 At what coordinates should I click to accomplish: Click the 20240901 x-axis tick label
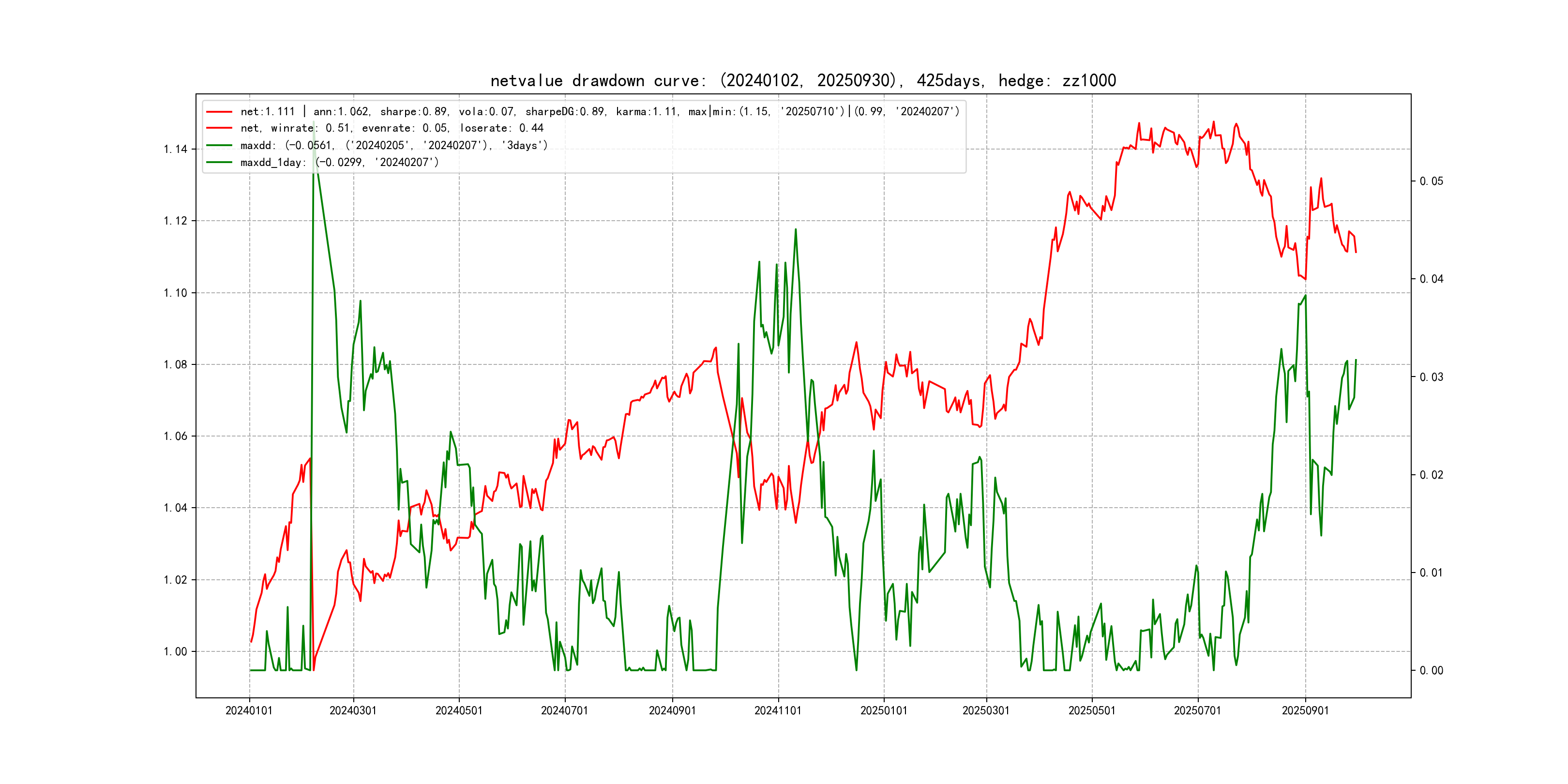pyautogui.click(x=672, y=711)
